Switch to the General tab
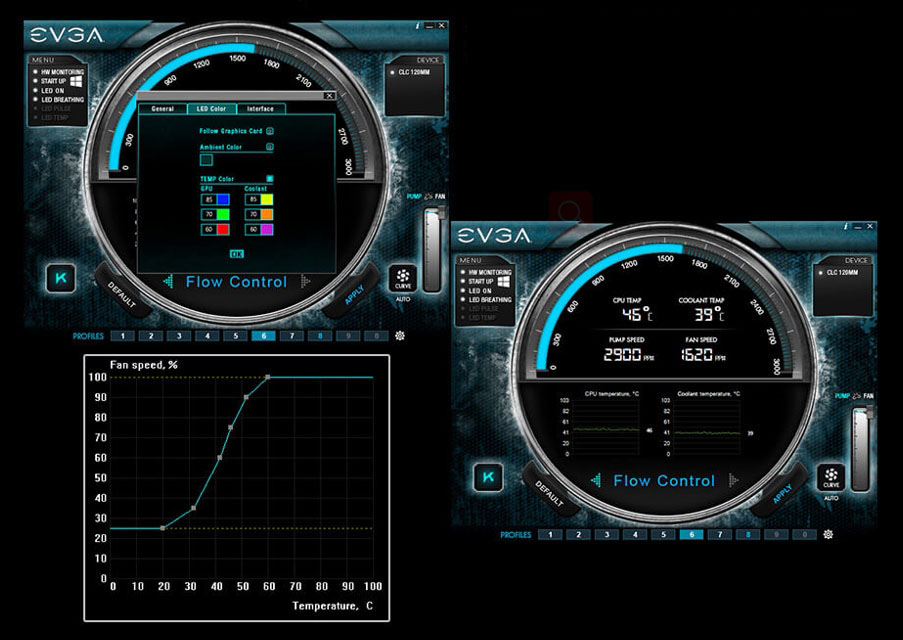The width and height of the screenshot is (903, 640). click(x=162, y=108)
